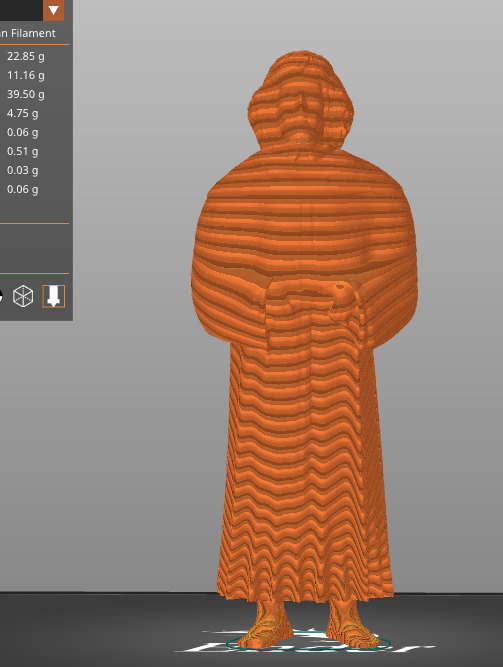503x667 pixels.
Task: Select the 0.51 g filament value
Action: (22, 151)
